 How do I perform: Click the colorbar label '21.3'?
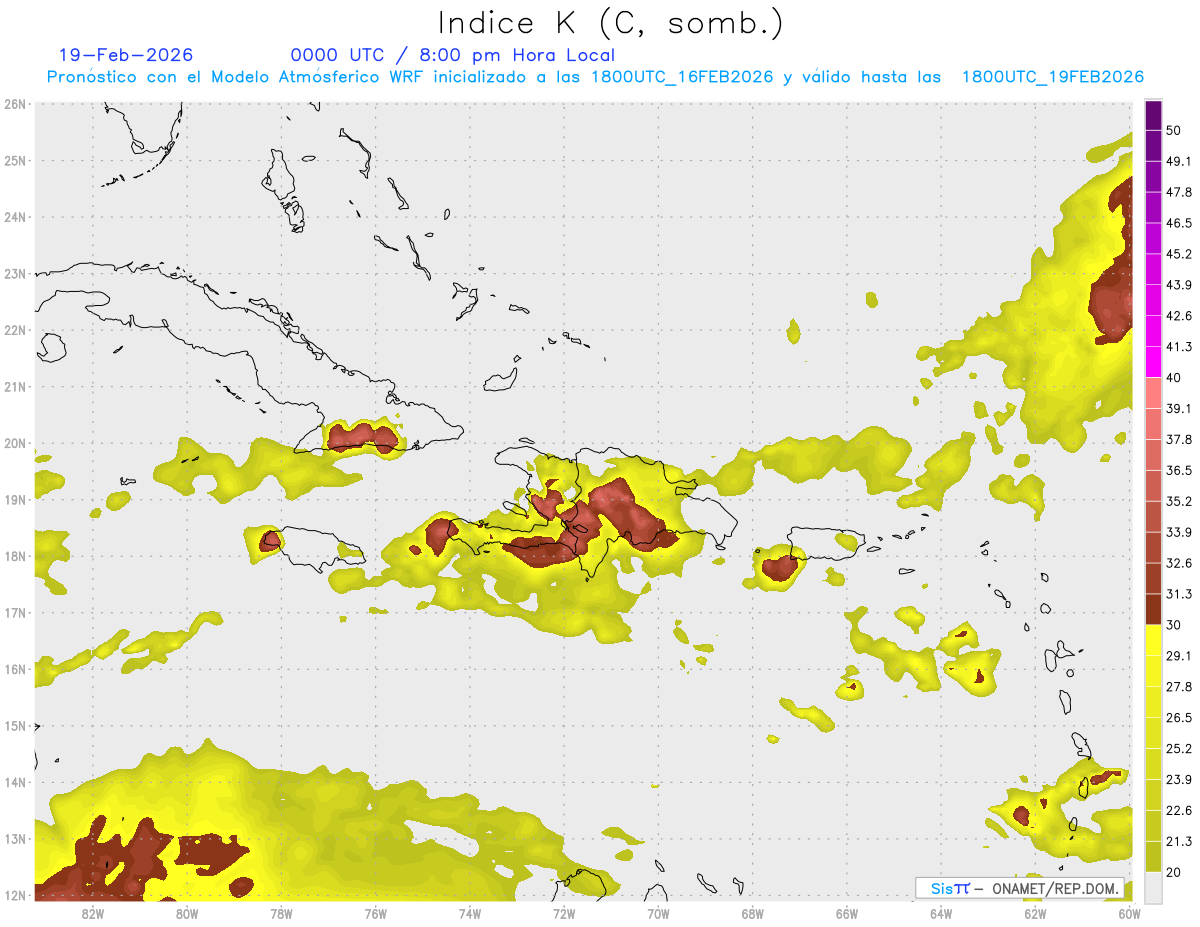[1178, 841]
